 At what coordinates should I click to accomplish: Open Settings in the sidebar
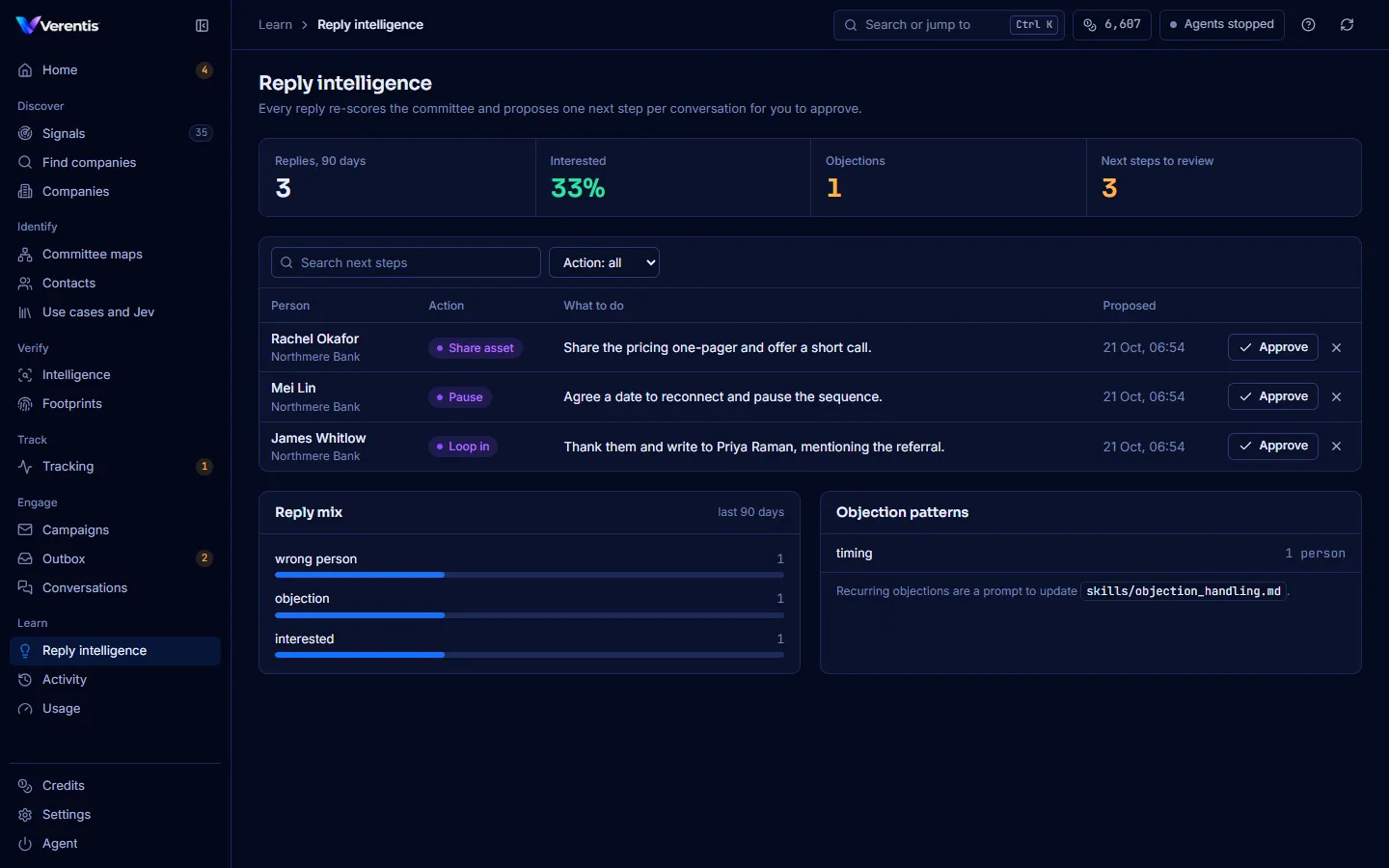pyautogui.click(x=116, y=814)
